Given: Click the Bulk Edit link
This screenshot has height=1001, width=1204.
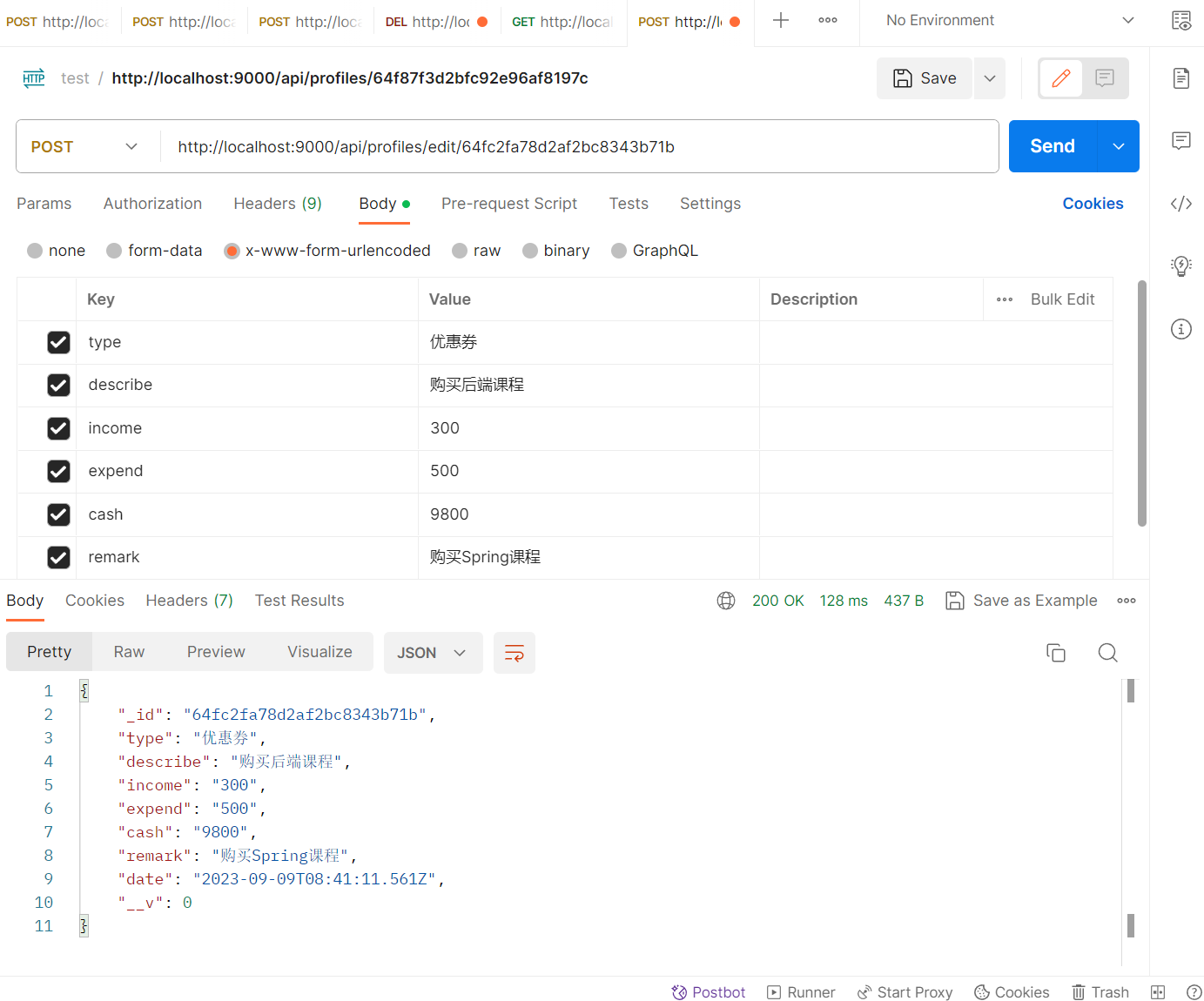Looking at the screenshot, I should pyautogui.click(x=1062, y=299).
